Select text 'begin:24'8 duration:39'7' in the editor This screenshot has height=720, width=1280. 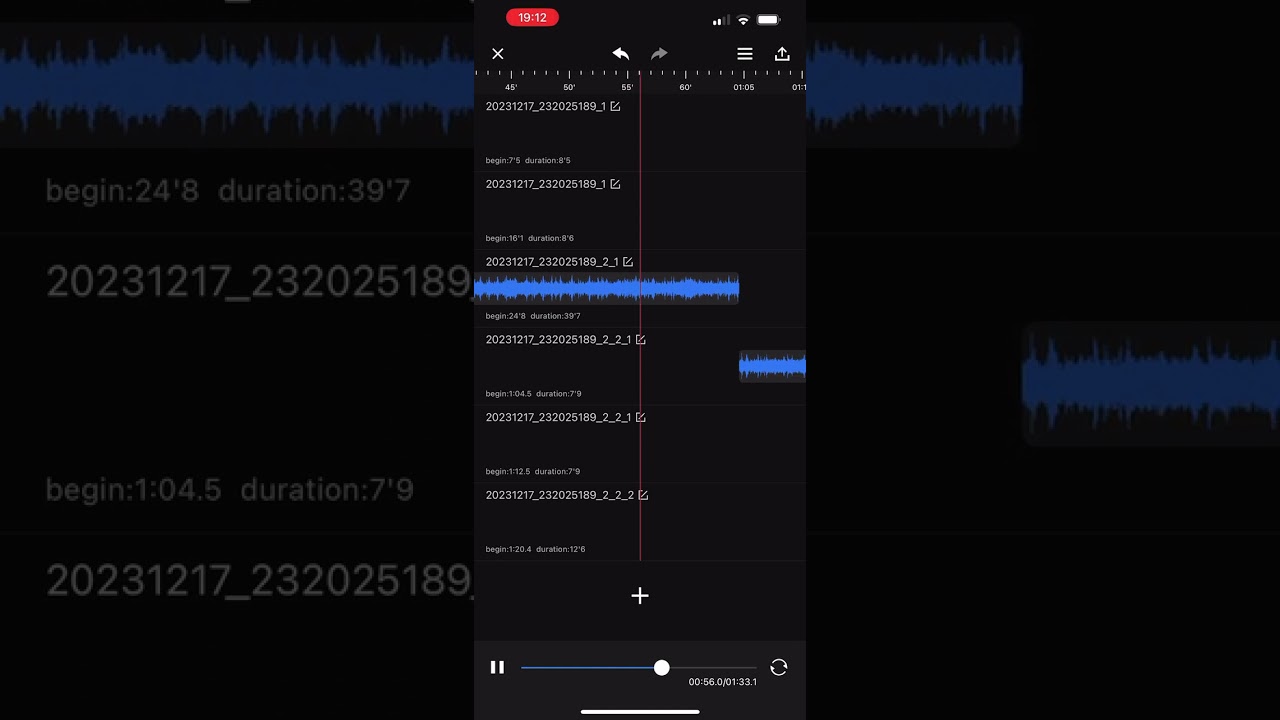pyautogui.click(x=533, y=316)
